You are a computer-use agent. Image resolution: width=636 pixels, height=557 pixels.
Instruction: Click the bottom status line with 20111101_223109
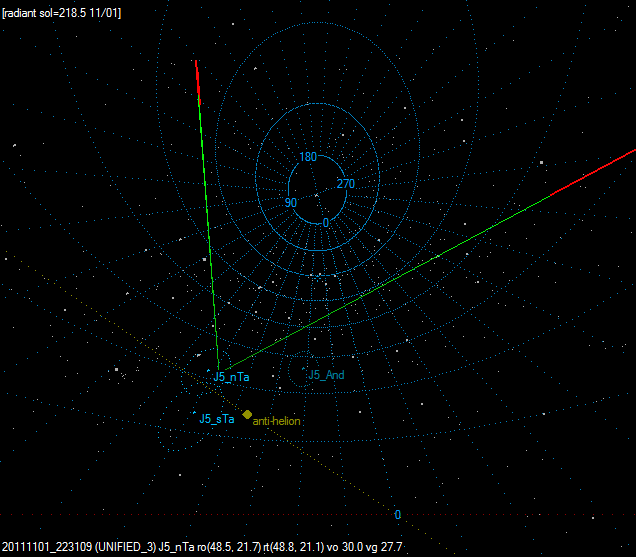click(202, 547)
